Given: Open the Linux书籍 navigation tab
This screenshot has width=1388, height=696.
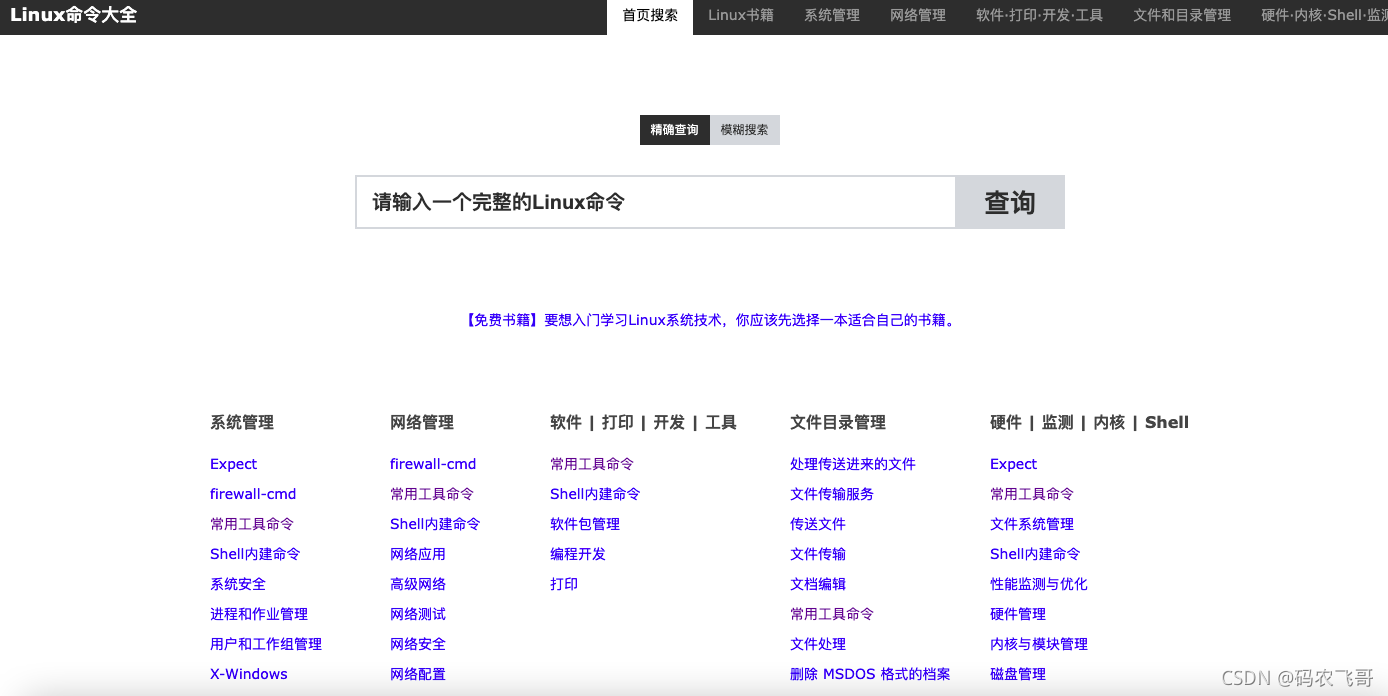Looking at the screenshot, I should point(741,16).
